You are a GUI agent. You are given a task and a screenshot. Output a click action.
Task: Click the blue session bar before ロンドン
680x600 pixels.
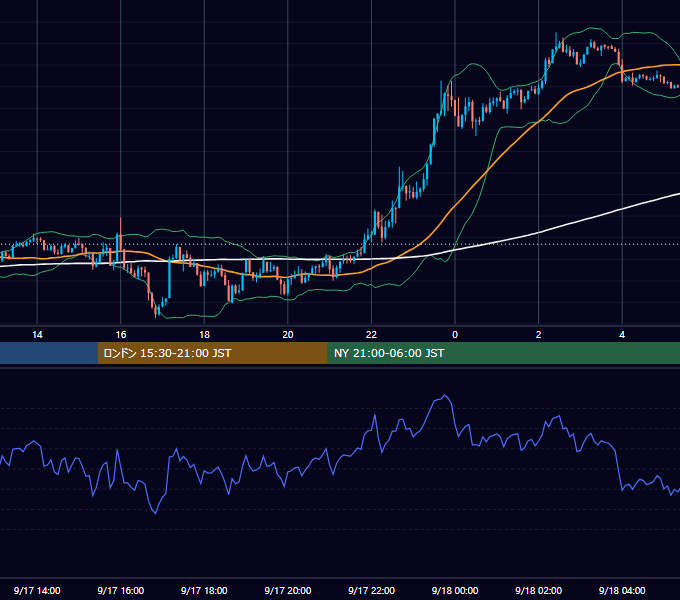tap(49, 353)
